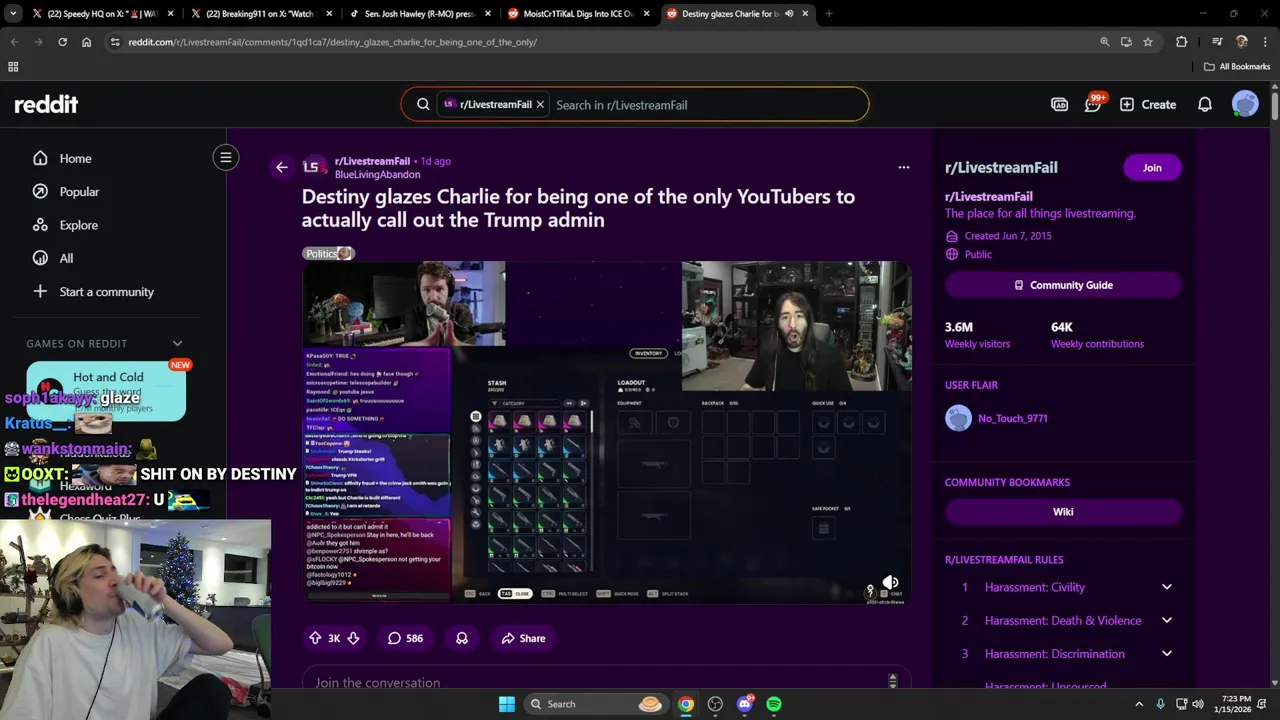Open the tab search dropdown arrow
The height and width of the screenshot is (720, 1280).
[x=13, y=14]
